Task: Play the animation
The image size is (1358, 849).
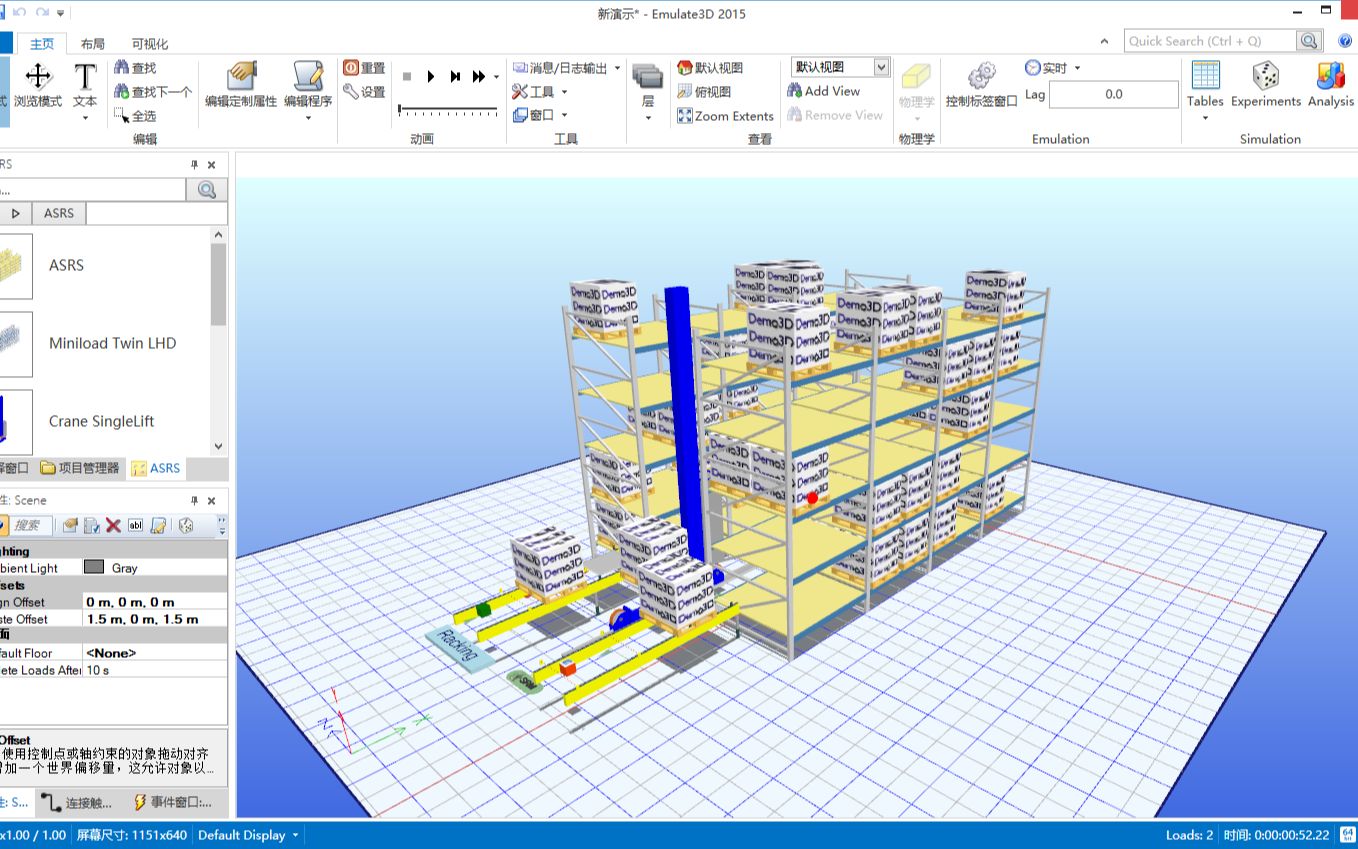Action: tap(431, 77)
